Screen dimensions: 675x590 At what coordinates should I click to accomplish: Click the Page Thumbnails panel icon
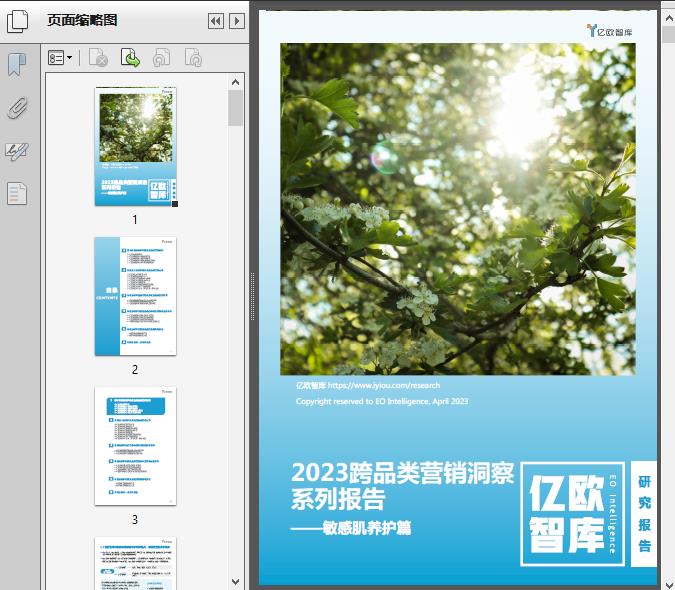pyautogui.click(x=17, y=21)
